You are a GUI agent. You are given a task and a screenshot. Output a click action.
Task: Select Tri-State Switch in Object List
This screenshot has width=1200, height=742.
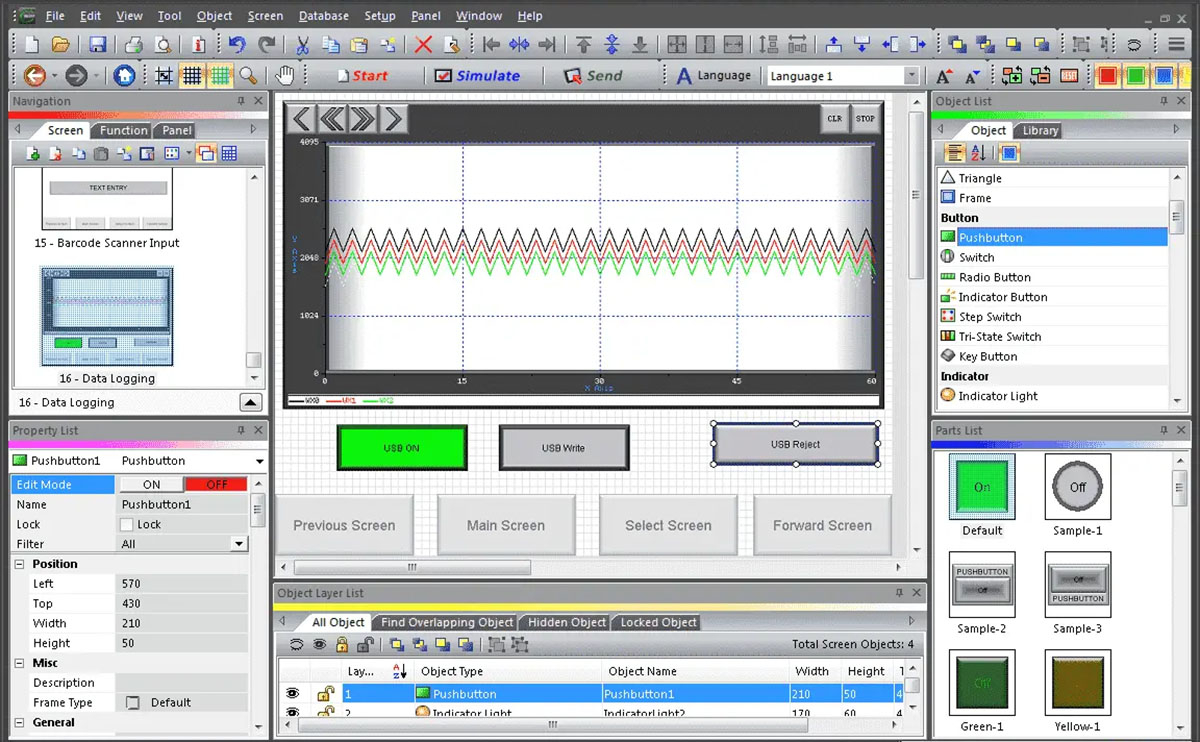[1000, 336]
